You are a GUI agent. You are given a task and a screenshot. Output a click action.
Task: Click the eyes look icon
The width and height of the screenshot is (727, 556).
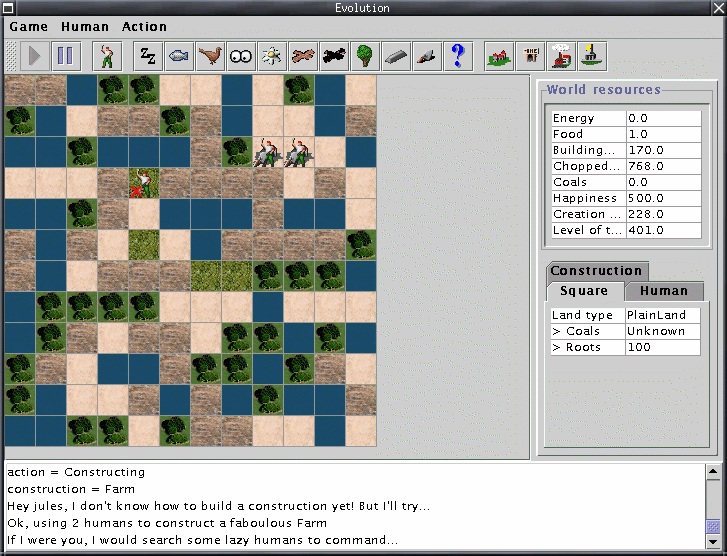click(x=241, y=56)
